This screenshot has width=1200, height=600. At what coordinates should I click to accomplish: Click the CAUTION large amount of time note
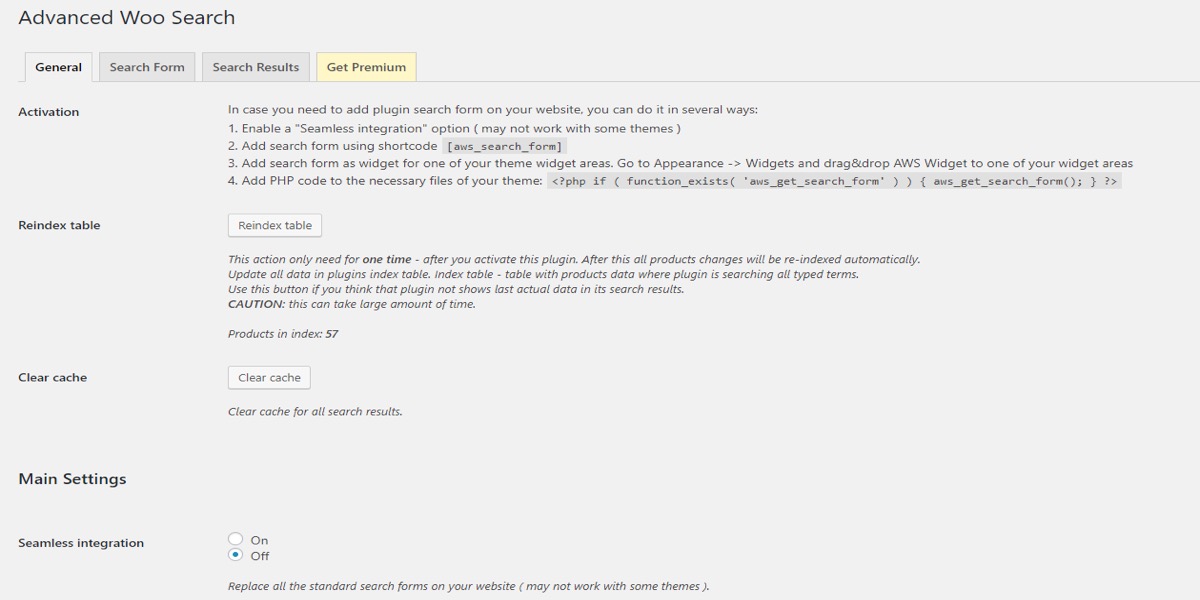pyautogui.click(x=352, y=304)
